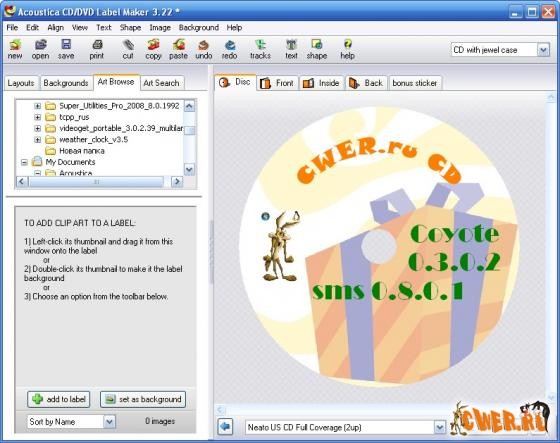Copy selection with the copy icon

click(154, 49)
